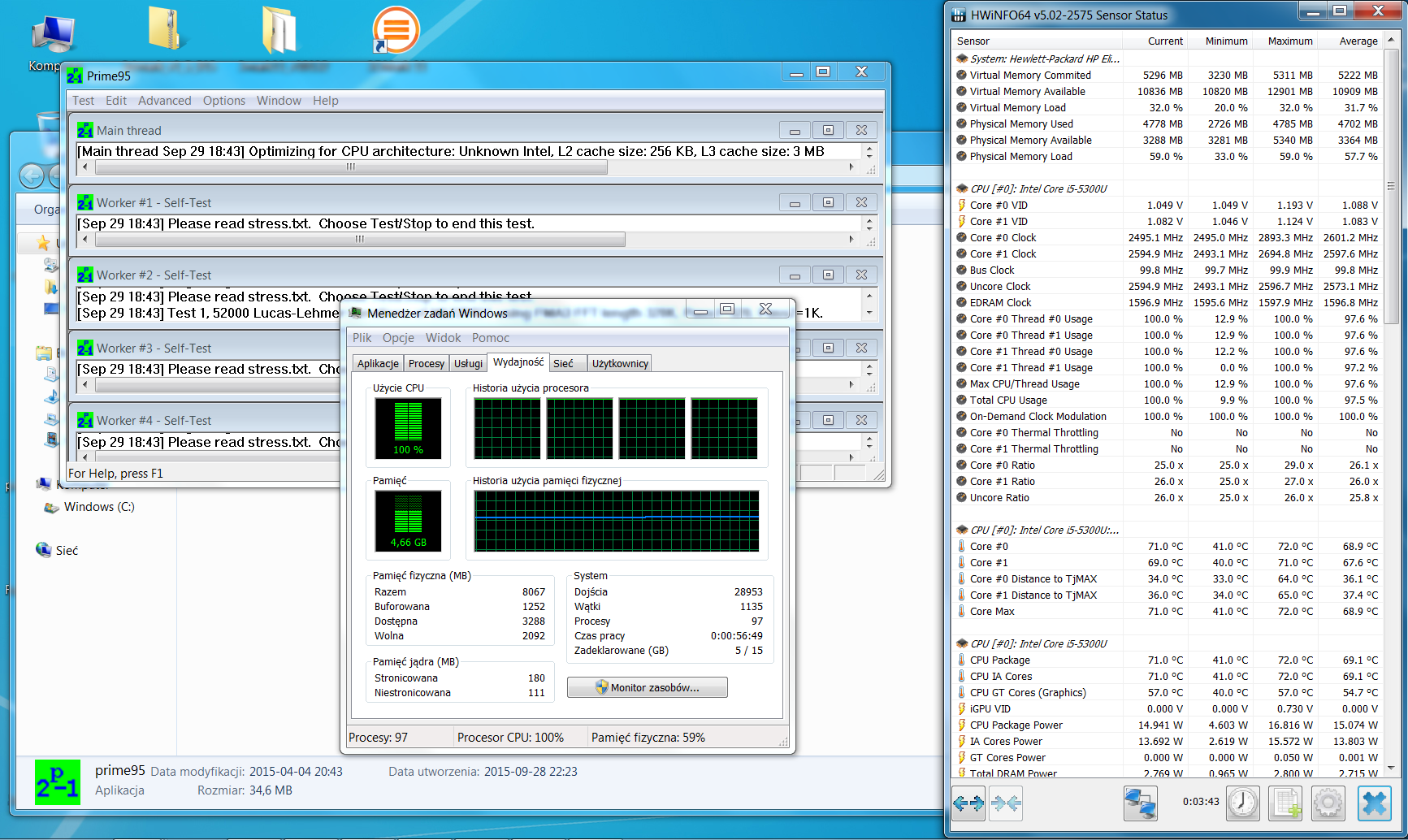Select the Total CPU Usage sensor row
This screenshot has height=840, width=1408.
coord(1168,401)
